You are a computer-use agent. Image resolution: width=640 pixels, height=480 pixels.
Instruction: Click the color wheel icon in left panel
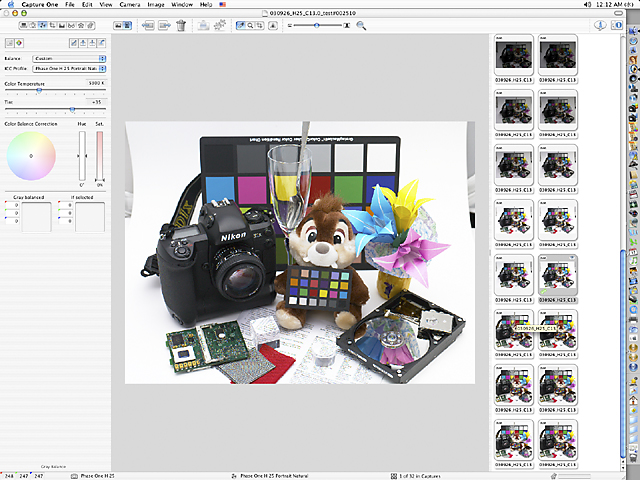click(x=19, y=43)
